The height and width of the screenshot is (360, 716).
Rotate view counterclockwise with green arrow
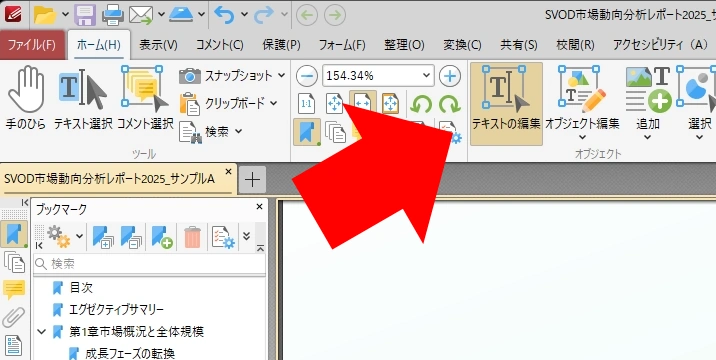coord(421,105)
